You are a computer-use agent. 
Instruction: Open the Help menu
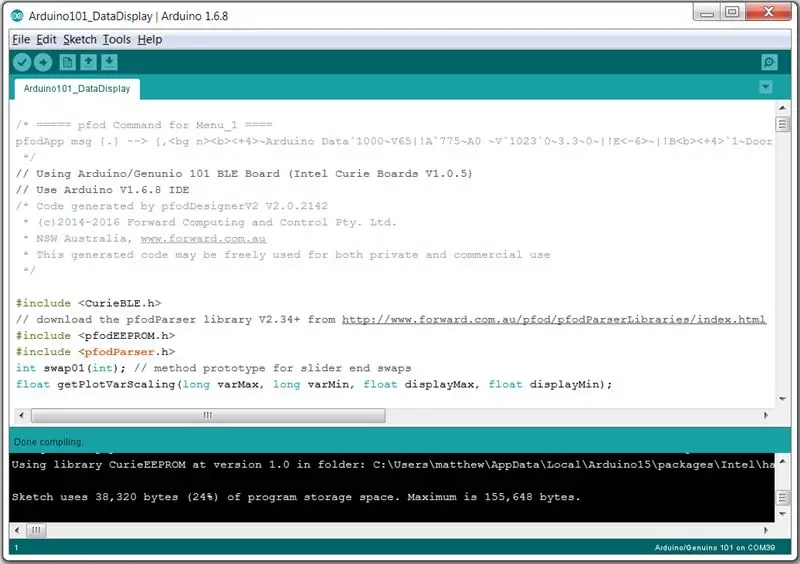coord(149,39)
